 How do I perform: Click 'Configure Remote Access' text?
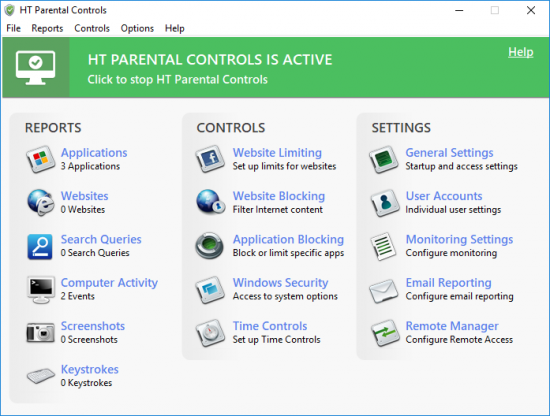tap(459, 340)
